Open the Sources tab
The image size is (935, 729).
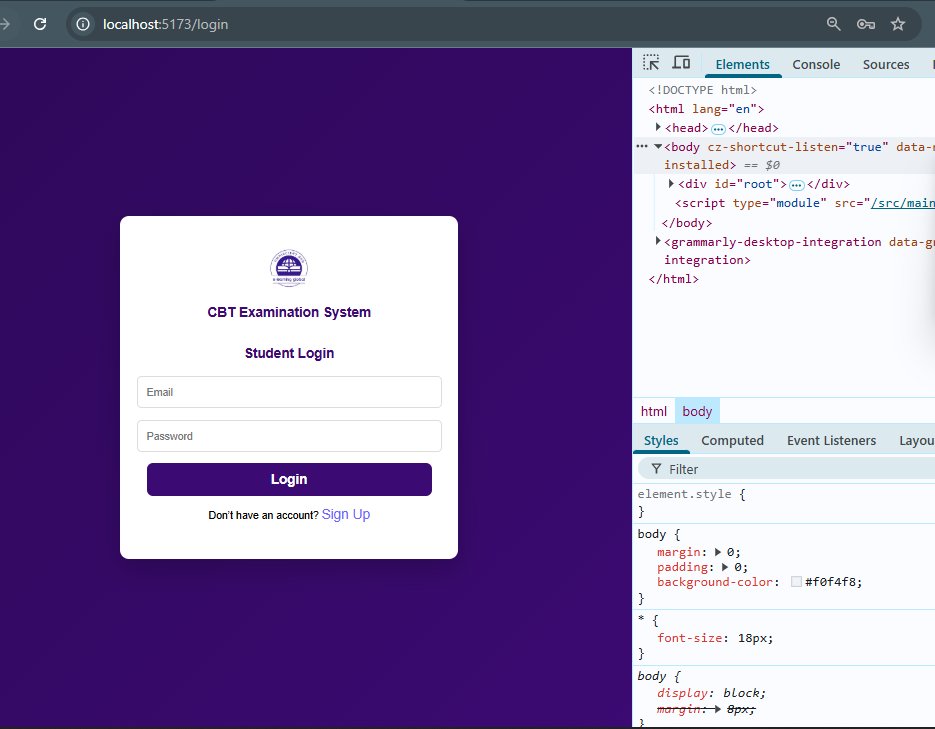coord(886,64)
